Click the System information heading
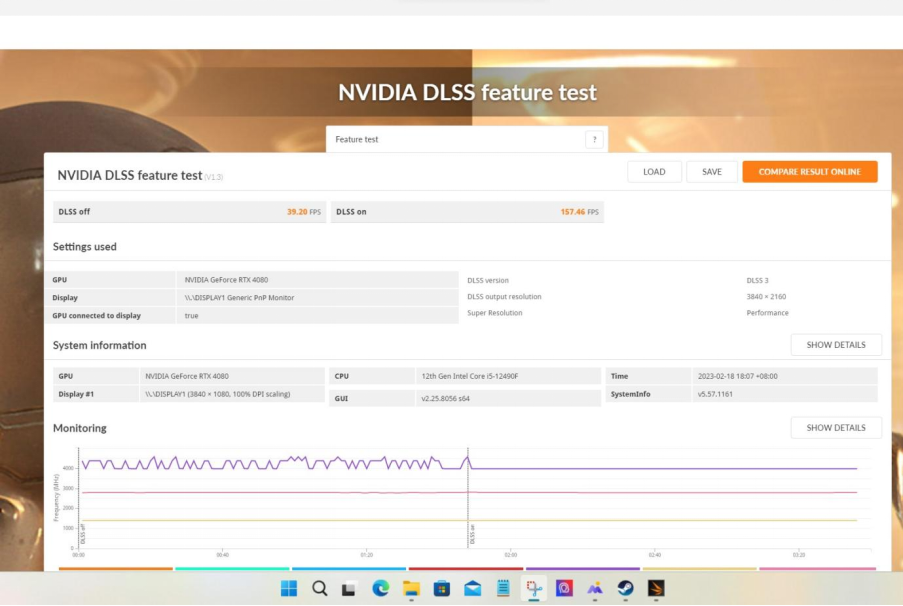Viewport: 903px width, 606px height. click(x=100, y=345)
